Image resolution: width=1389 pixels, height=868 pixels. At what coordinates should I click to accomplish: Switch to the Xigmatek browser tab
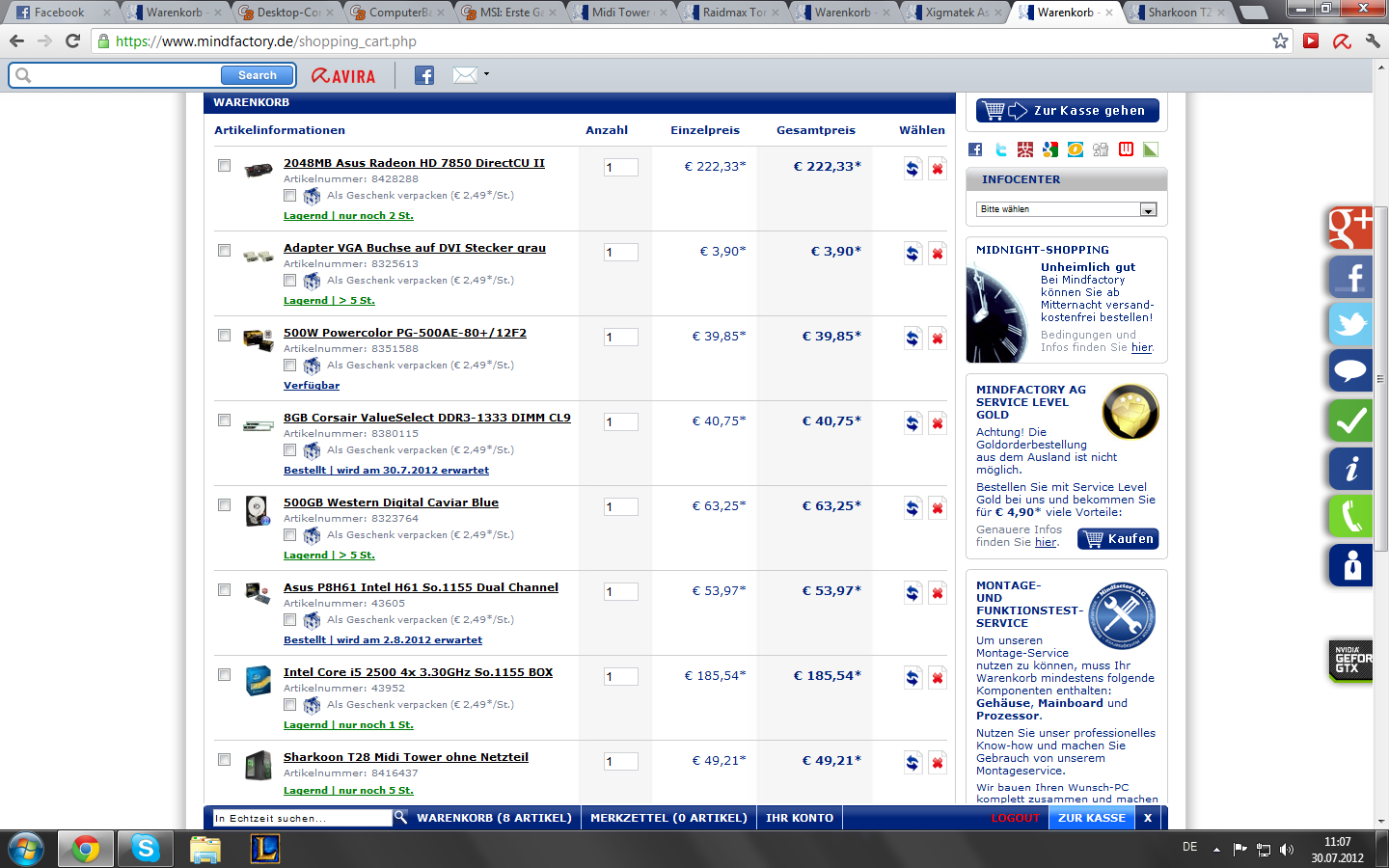coord(955,13)
